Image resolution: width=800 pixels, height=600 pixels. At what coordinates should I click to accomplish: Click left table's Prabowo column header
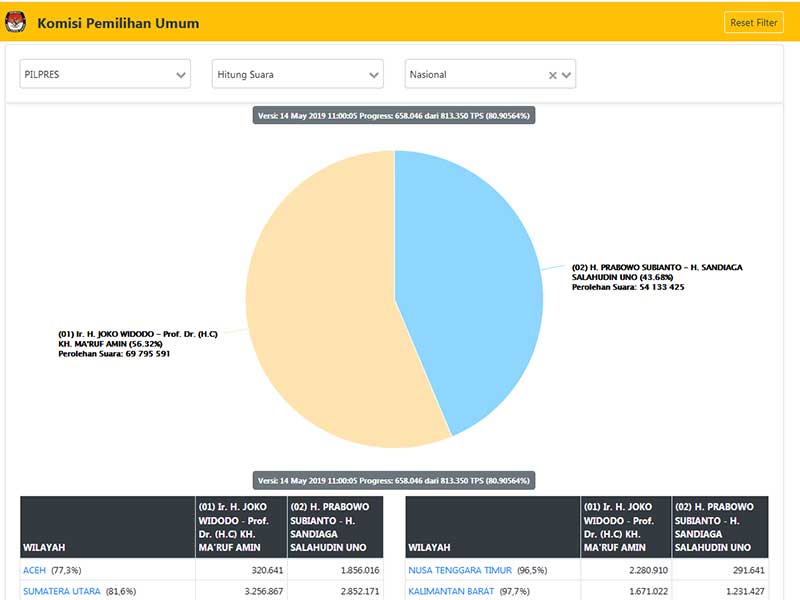point(335,527)
